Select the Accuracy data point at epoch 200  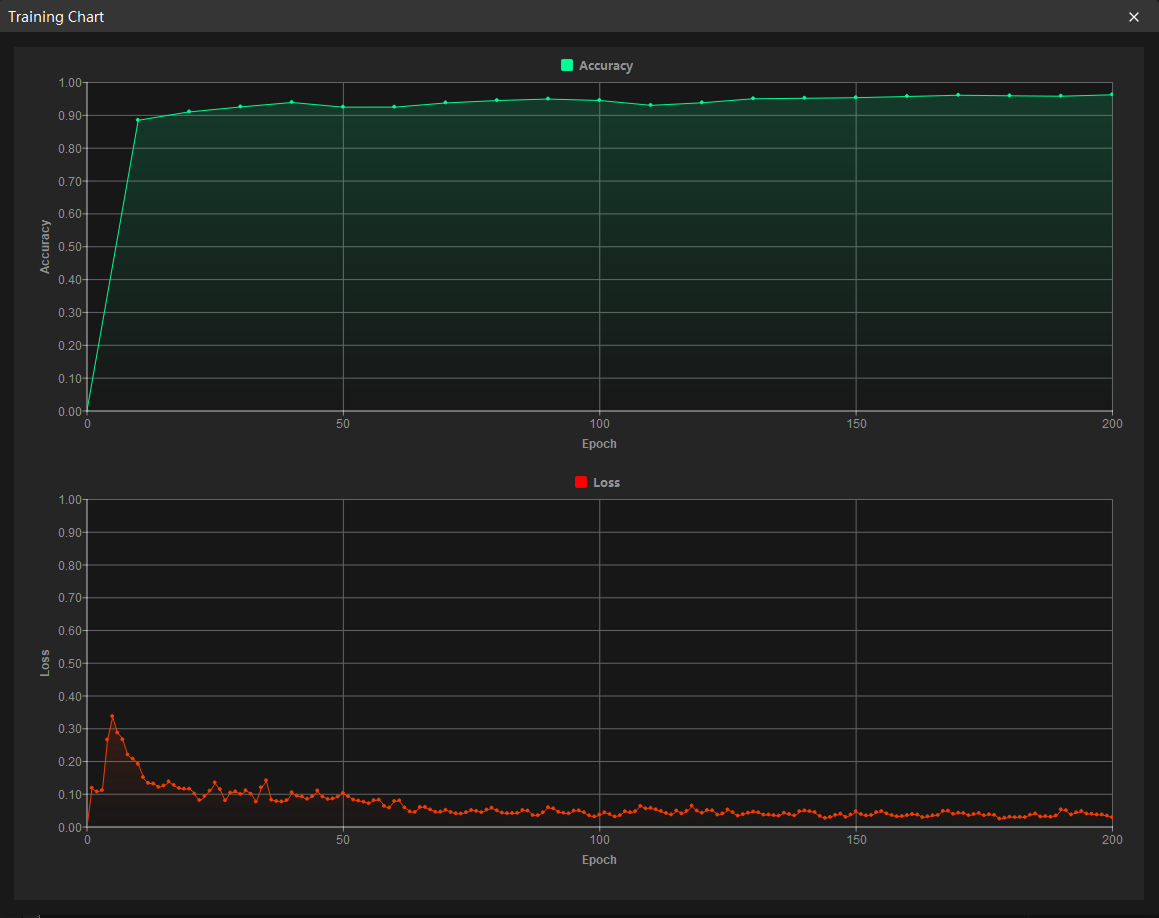pos(1112,95)
